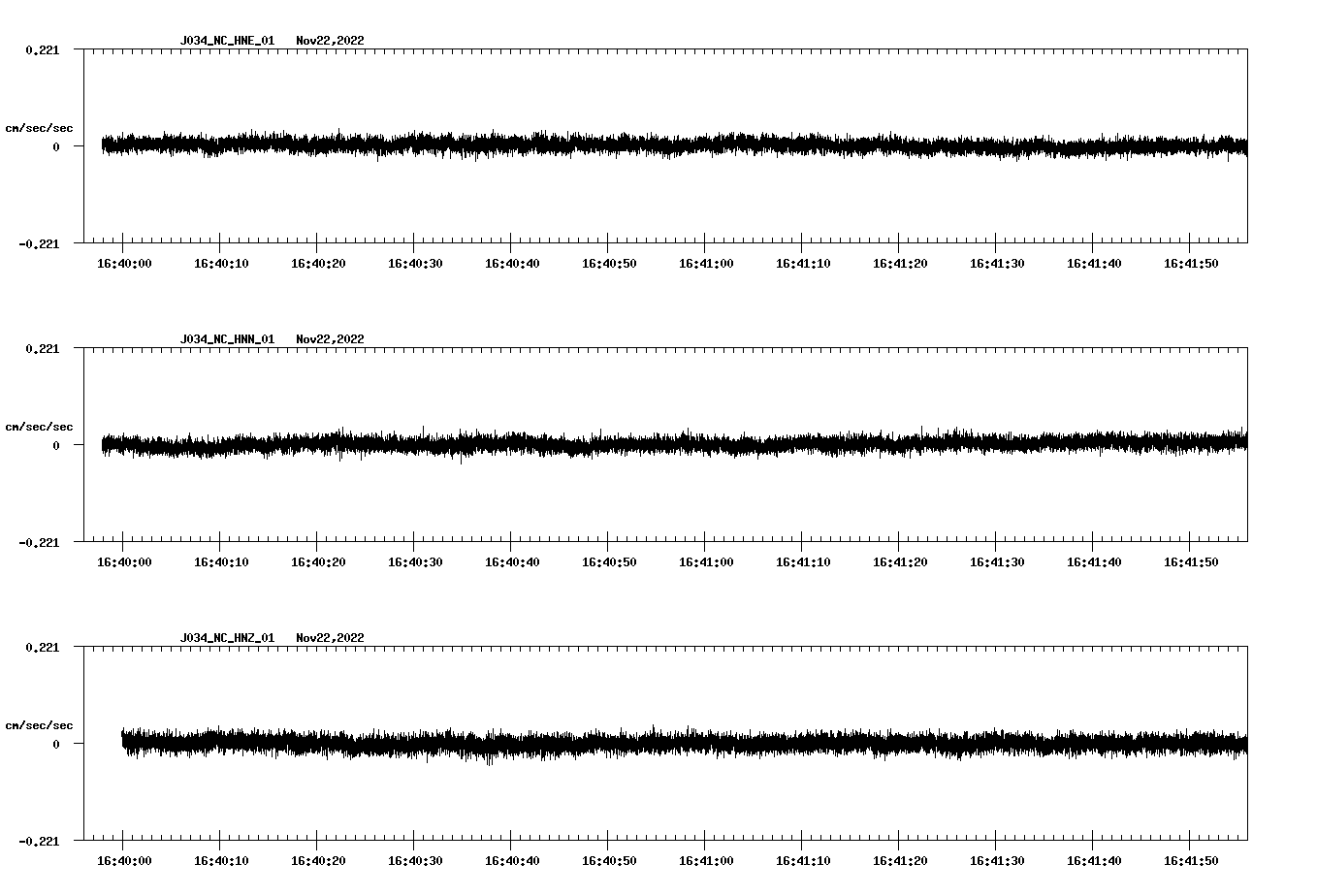The image size is (1317, 896).
Task: Click Nov22,2022 date on HNN plot
Action: click(330, 339)
